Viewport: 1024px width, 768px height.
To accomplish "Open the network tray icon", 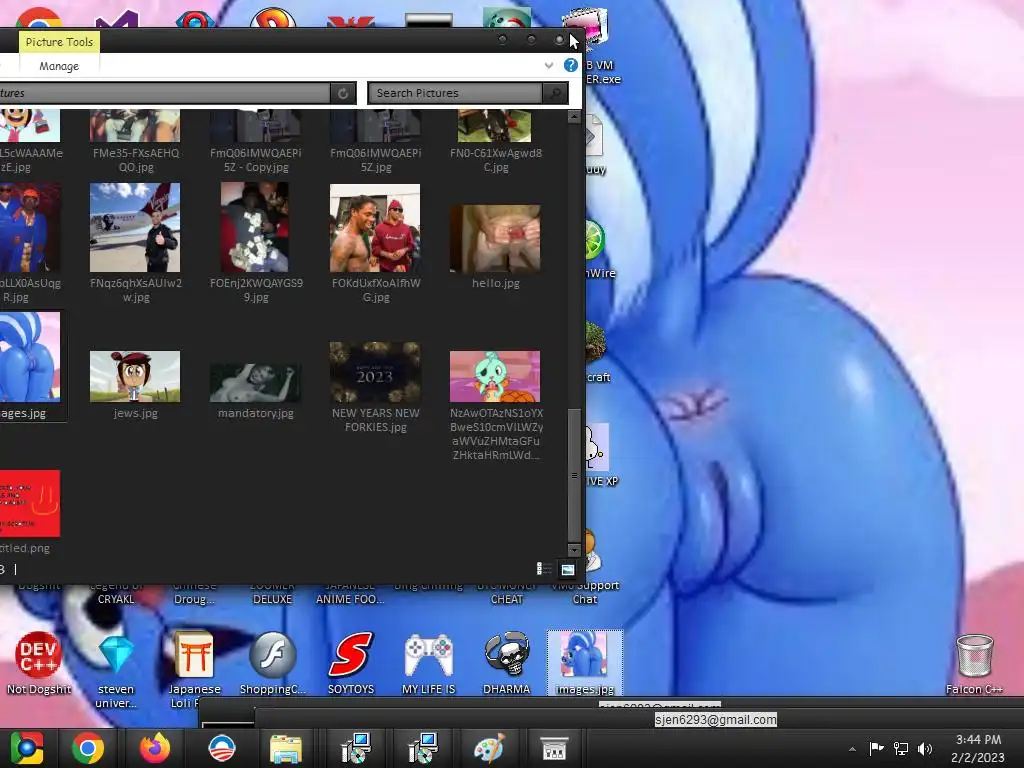I will click(x=901, y=748).
